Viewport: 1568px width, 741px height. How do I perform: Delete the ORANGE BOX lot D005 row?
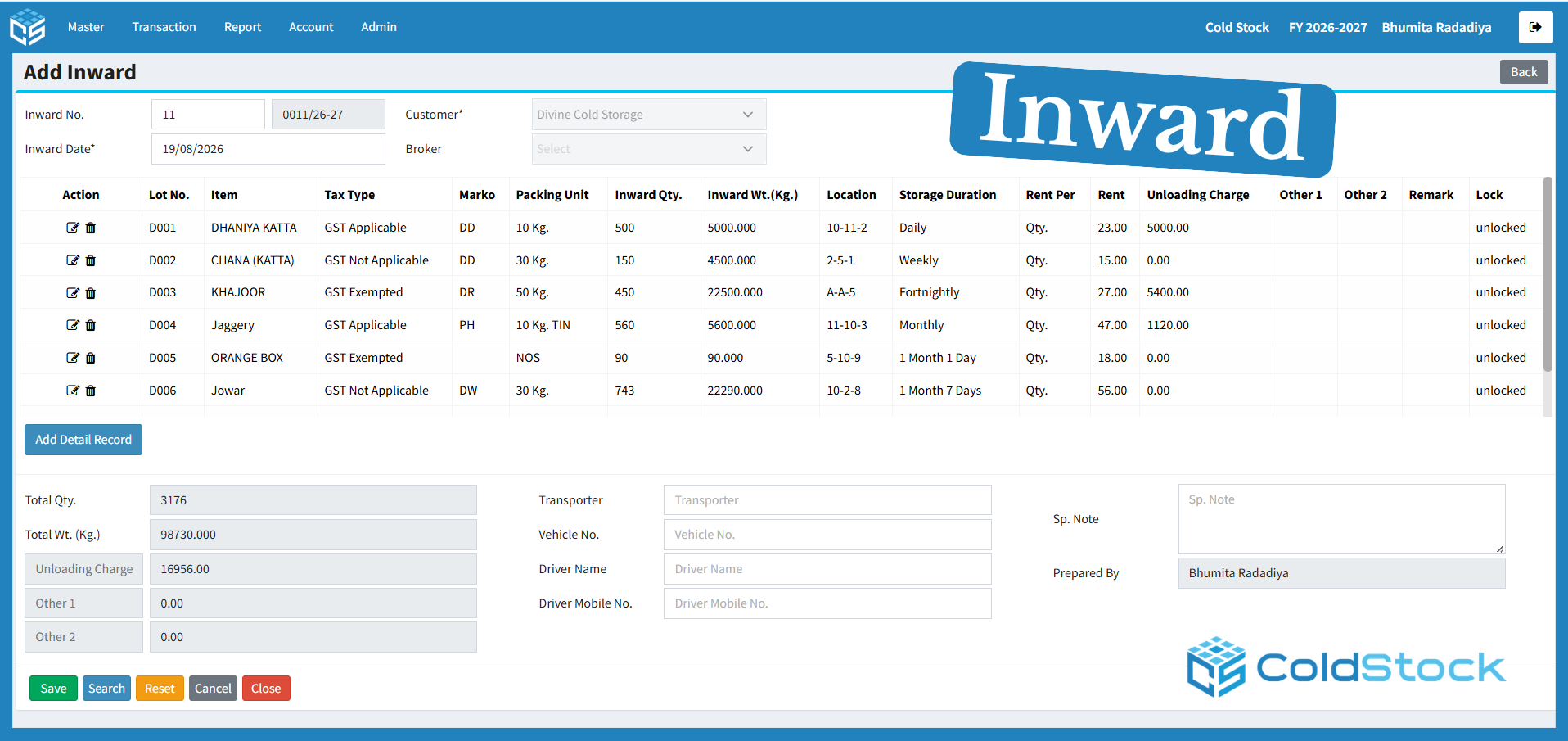pos(91,358)
